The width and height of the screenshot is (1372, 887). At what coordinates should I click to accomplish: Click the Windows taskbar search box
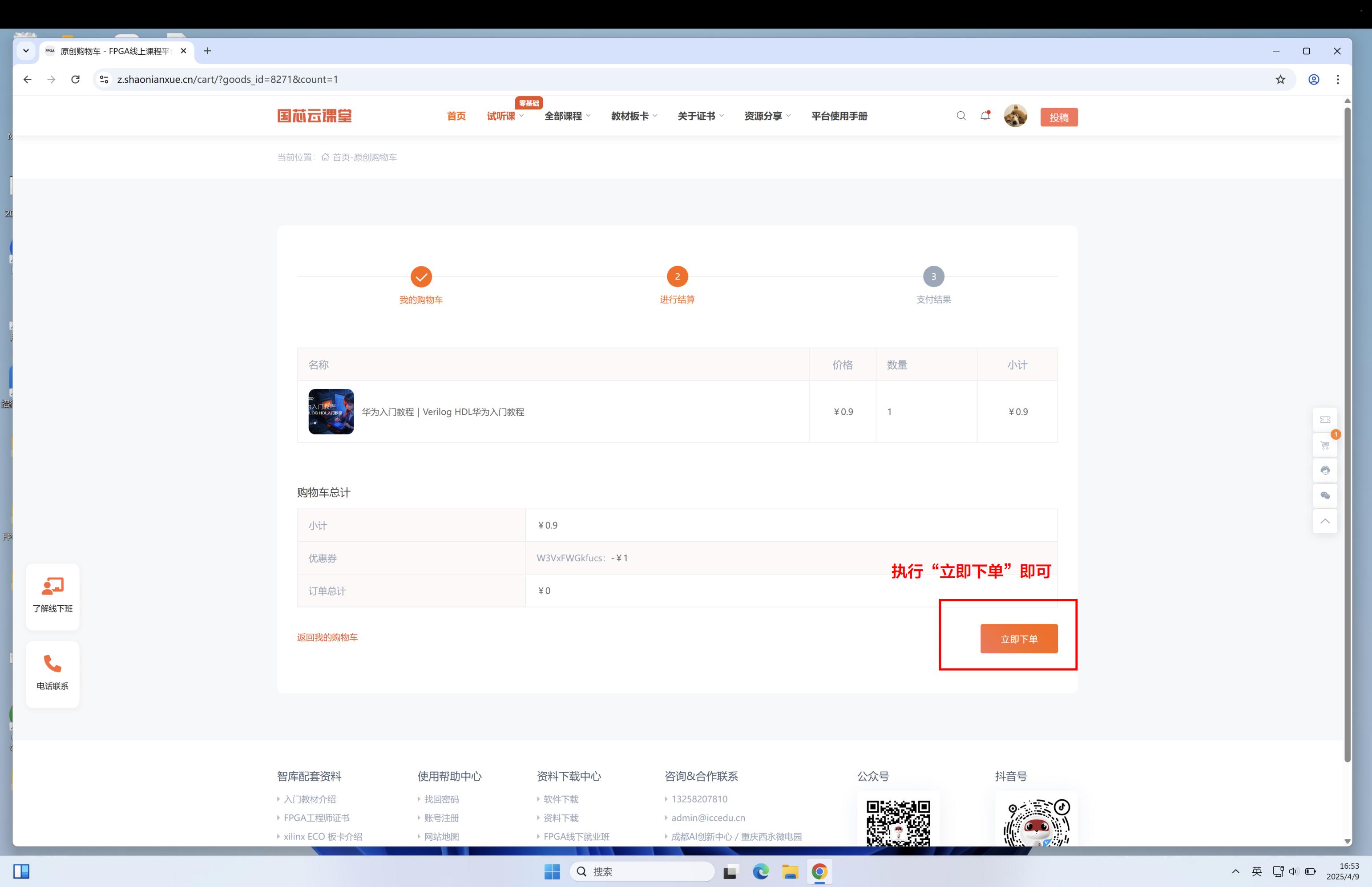[642, 871]
